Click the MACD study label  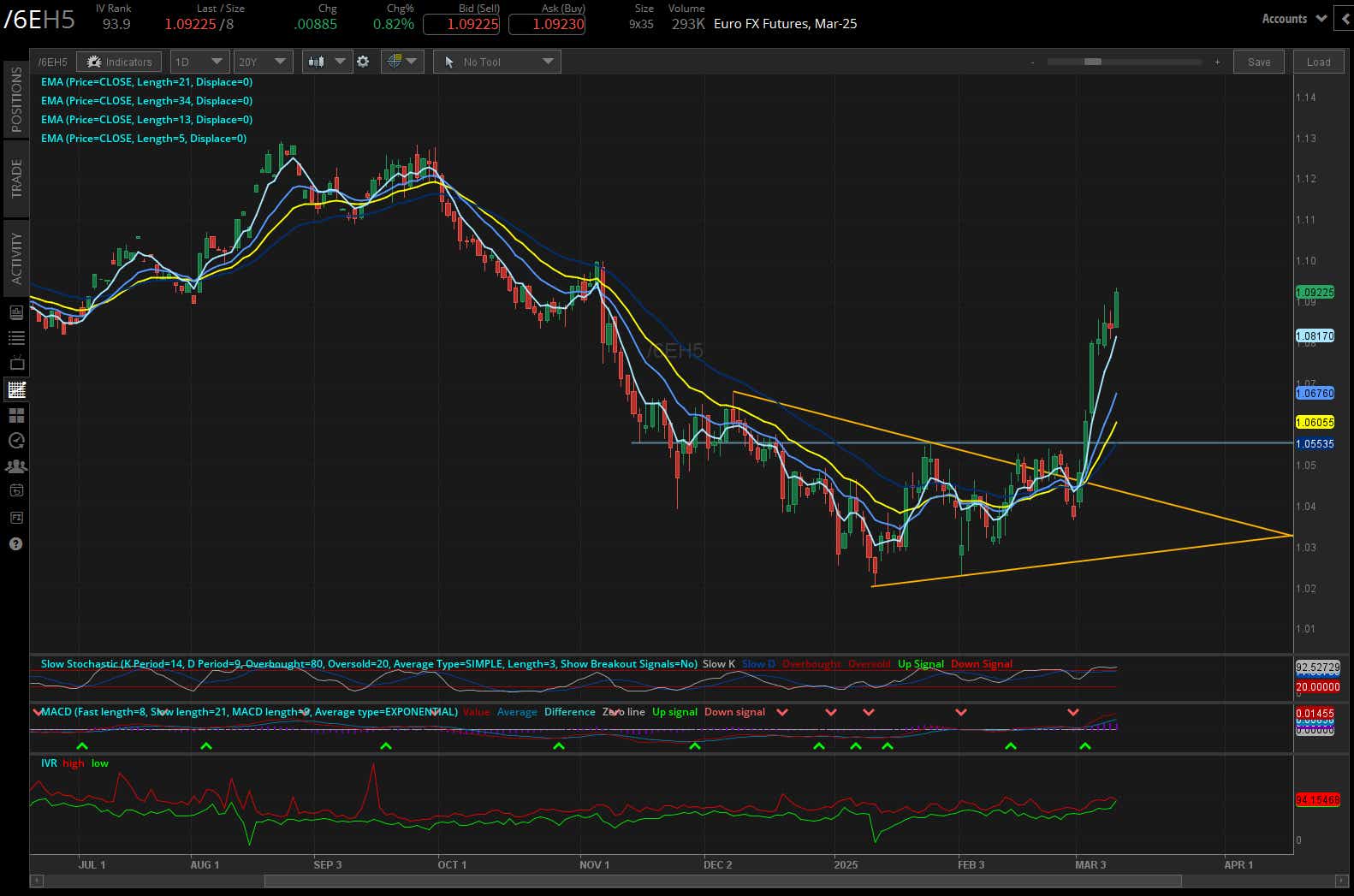point(249,712)
